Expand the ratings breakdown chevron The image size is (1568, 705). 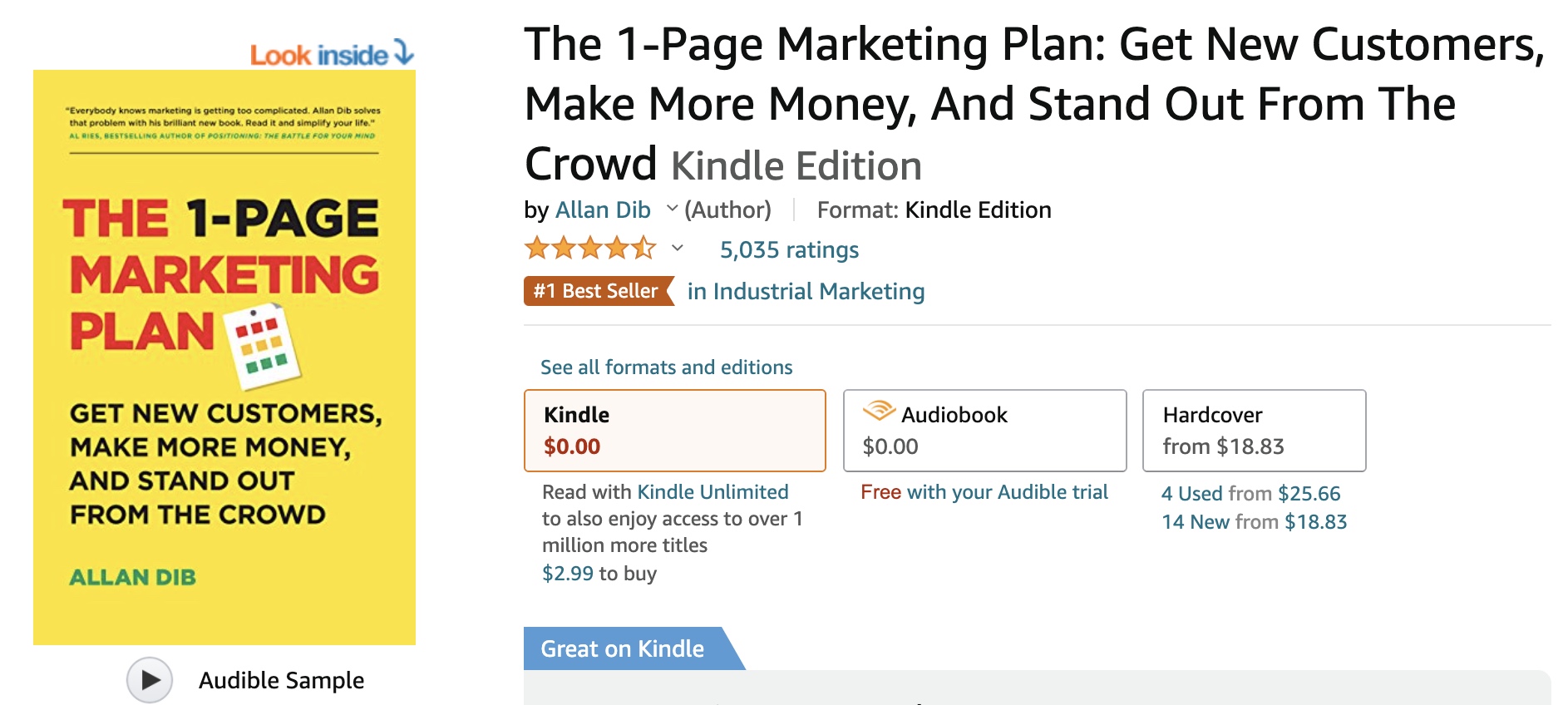click(678, 248)
